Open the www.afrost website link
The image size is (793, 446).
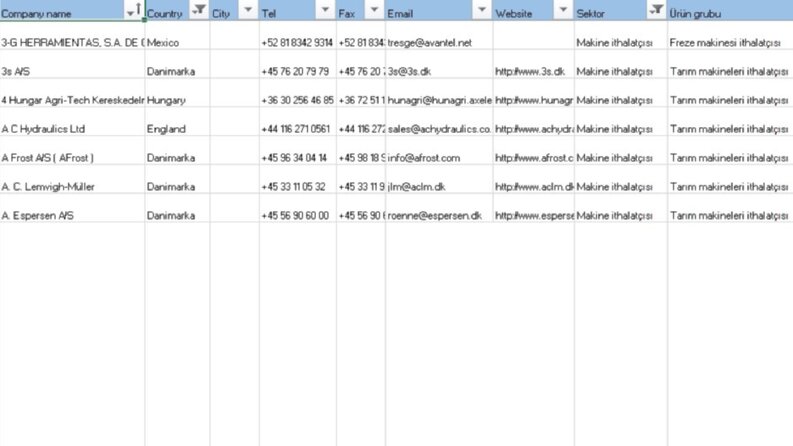coord(534,158)
